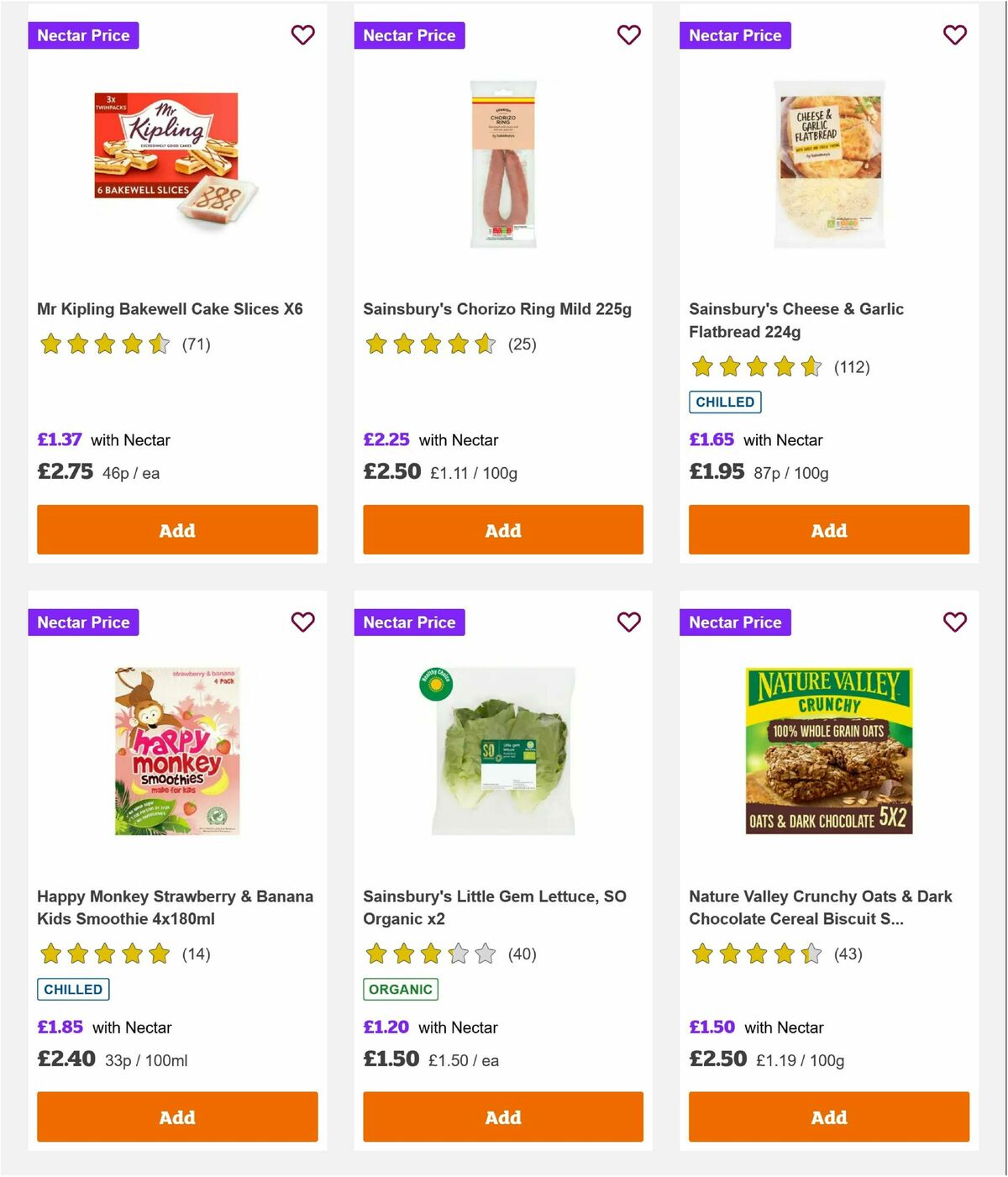The width and height of the screenshot is (1008, 1177).
Task: Click the heart icon on Nature Valley Crunchy card
Action: point(954,623)
